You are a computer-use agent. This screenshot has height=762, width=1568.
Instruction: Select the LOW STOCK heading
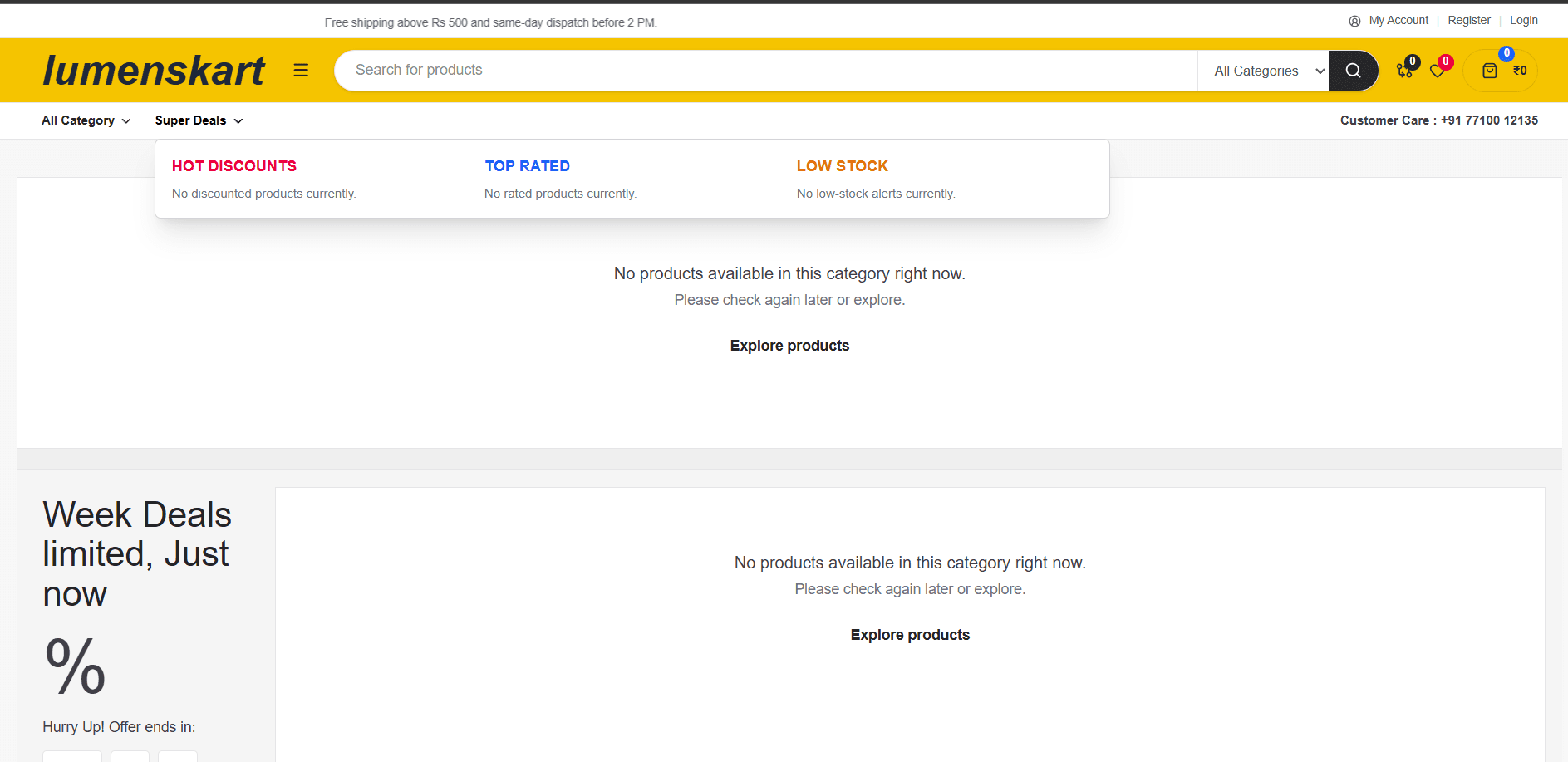[x=843, y=166]
